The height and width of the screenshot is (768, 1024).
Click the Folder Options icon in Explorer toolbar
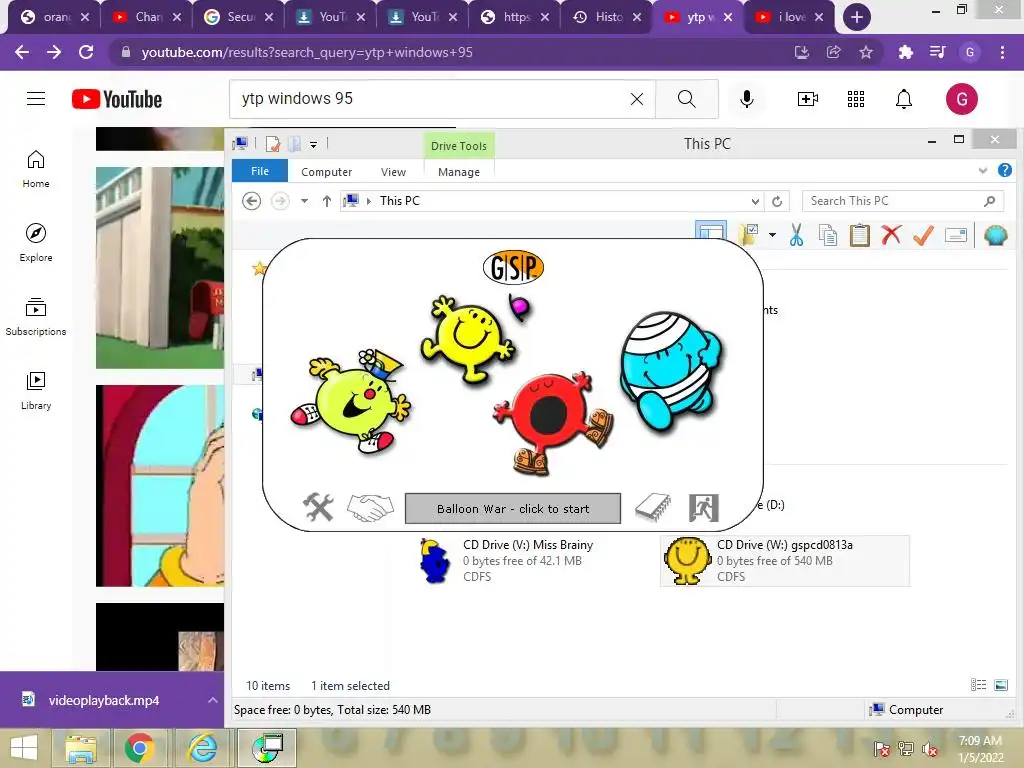click(748, 235)
